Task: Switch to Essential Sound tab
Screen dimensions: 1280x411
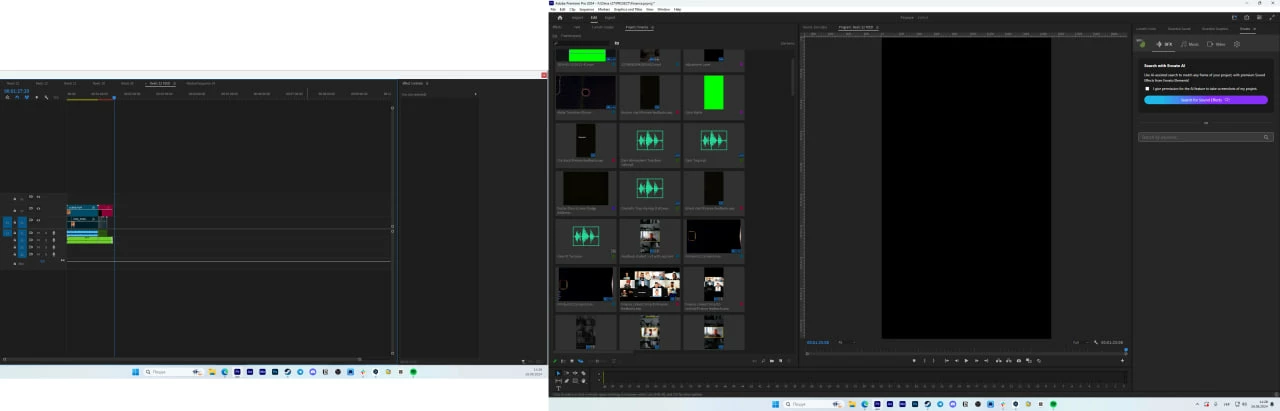Action: coord(1180,28)
